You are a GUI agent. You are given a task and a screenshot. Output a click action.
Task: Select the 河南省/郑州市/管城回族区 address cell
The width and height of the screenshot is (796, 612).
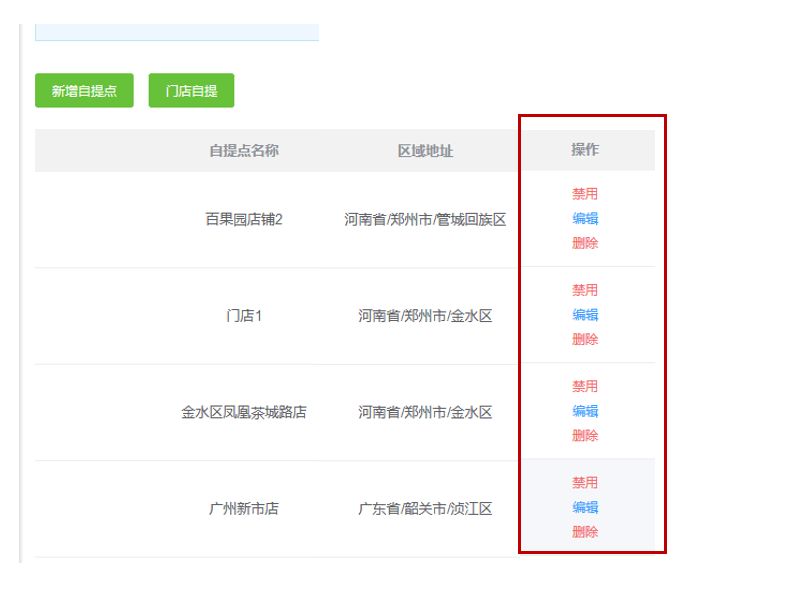pos(425,220)
